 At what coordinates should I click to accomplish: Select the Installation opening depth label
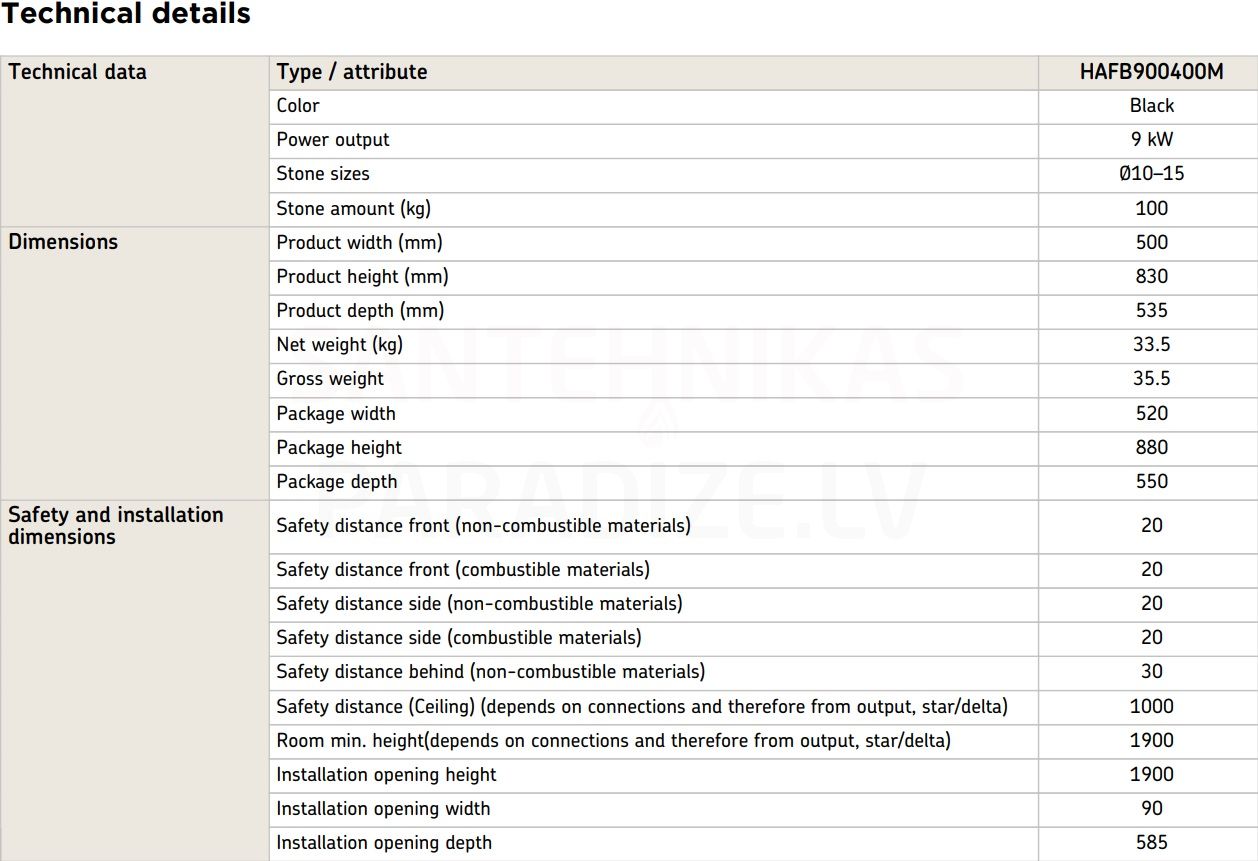click(384, 843)
